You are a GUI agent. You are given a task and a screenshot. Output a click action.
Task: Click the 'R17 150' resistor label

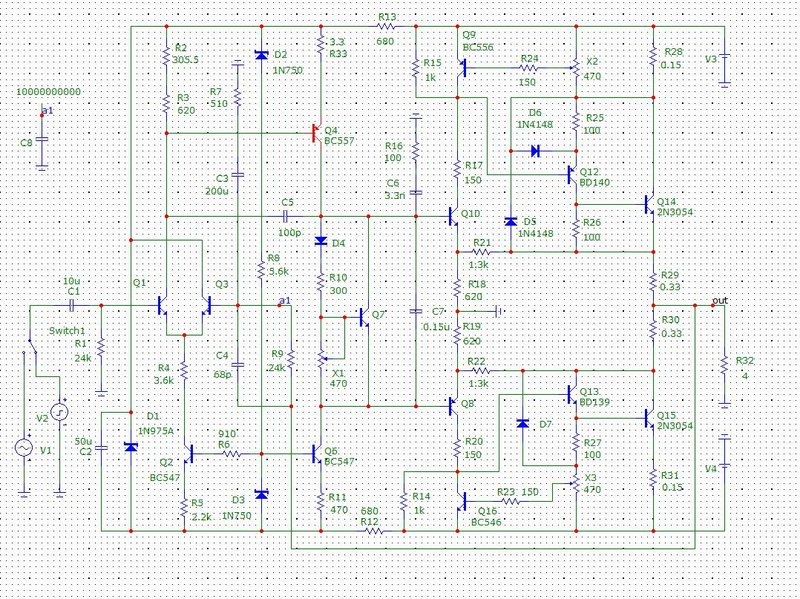click(473, 172)
